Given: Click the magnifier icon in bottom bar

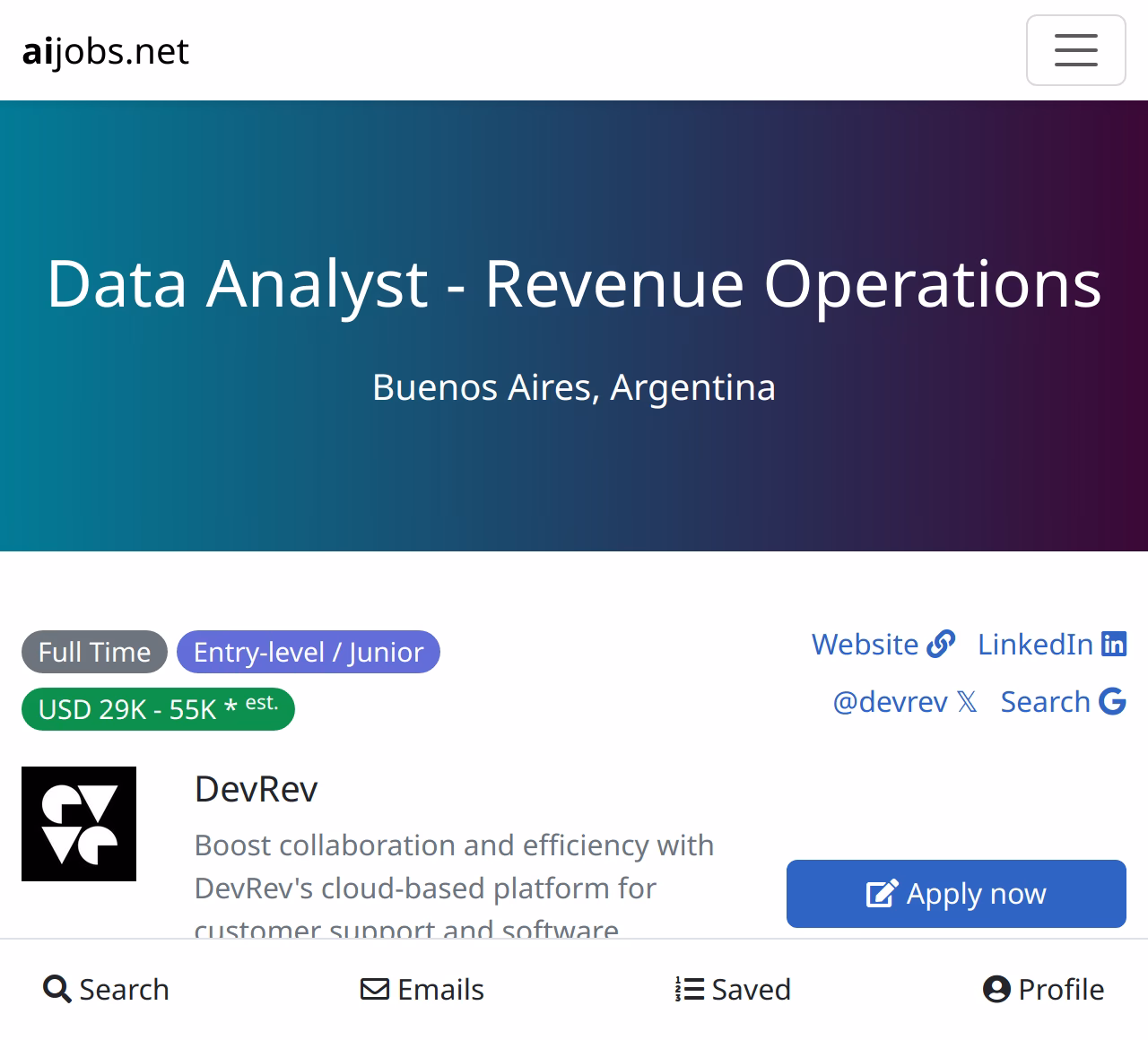Looking at the screenshot, I should (57, 989).
